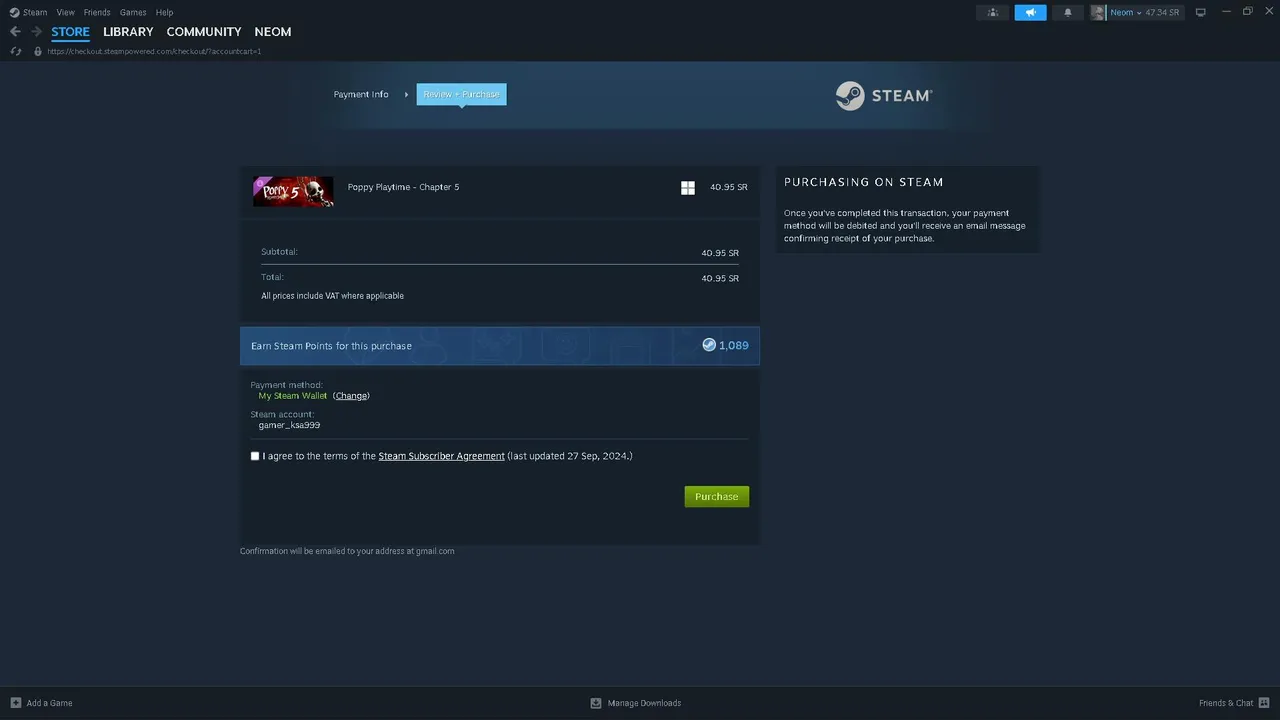Click the Subtotal label

coord(279,252)
